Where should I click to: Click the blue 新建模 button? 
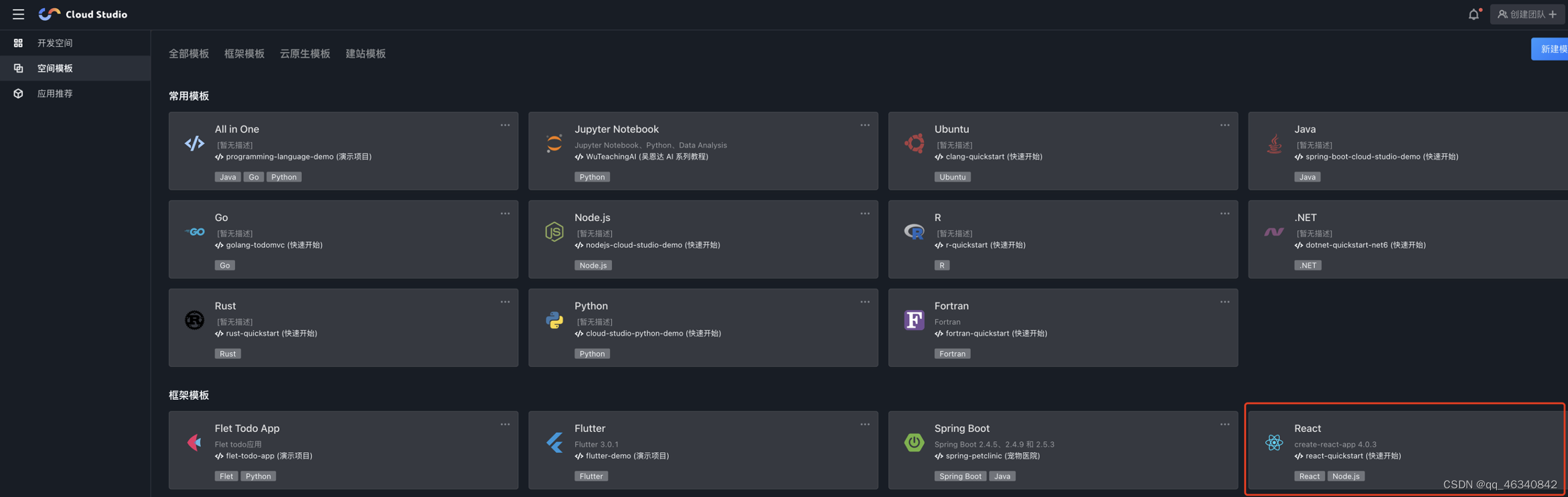tap(1549, 49)
